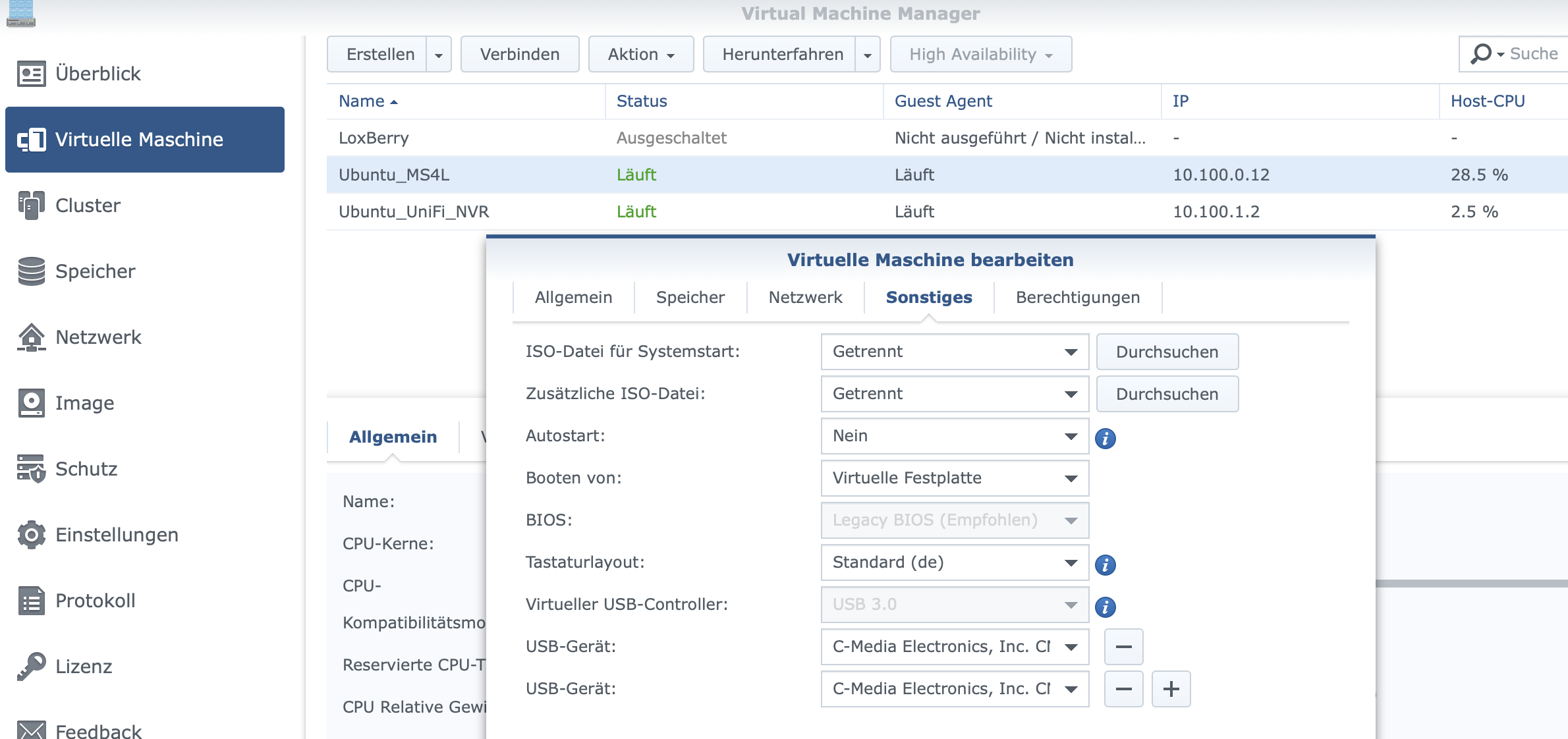Select the Ubuntu_MS4L virtual machine row
This screenshot has height=739, width=1568.
(x=947, y=175)
